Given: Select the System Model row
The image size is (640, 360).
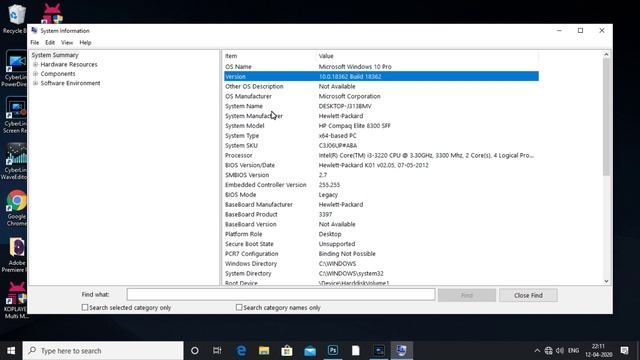Looking at the screenshot, I should [381, 126].
